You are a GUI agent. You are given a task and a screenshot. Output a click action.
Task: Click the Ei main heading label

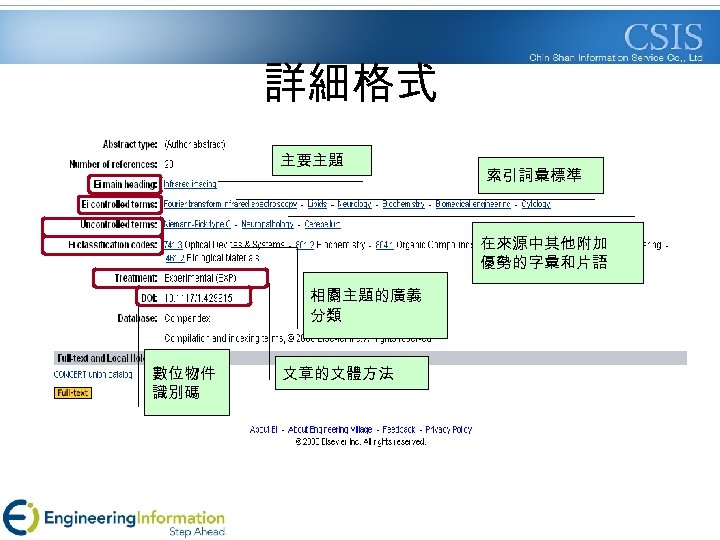coord(125,184)
